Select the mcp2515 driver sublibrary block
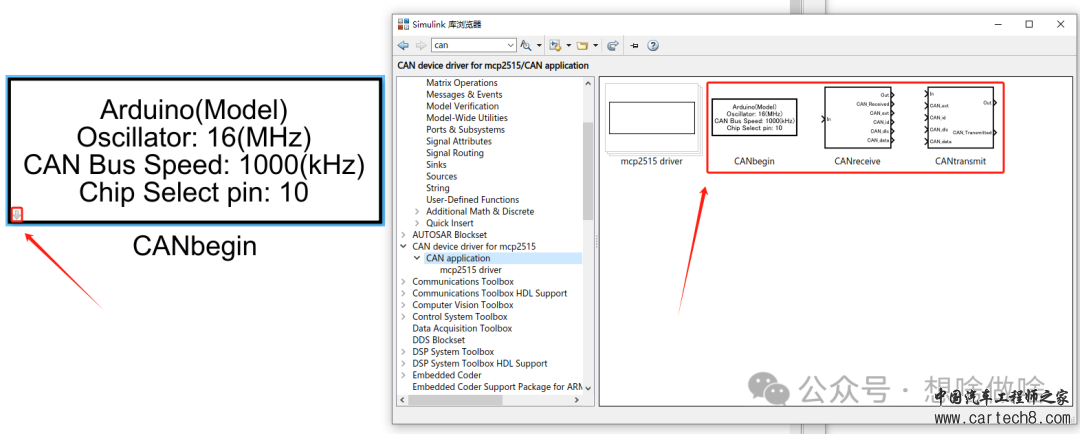 pyautogui.click(x=652, y=118)
